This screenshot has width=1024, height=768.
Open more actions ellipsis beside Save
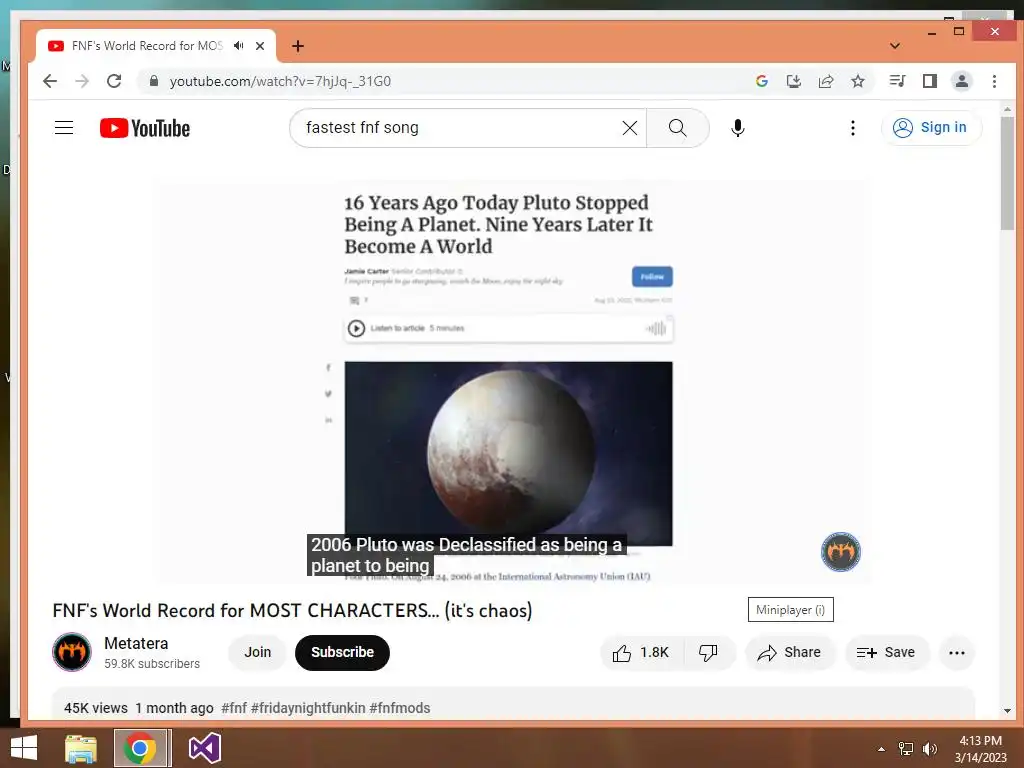pos(957,652)
